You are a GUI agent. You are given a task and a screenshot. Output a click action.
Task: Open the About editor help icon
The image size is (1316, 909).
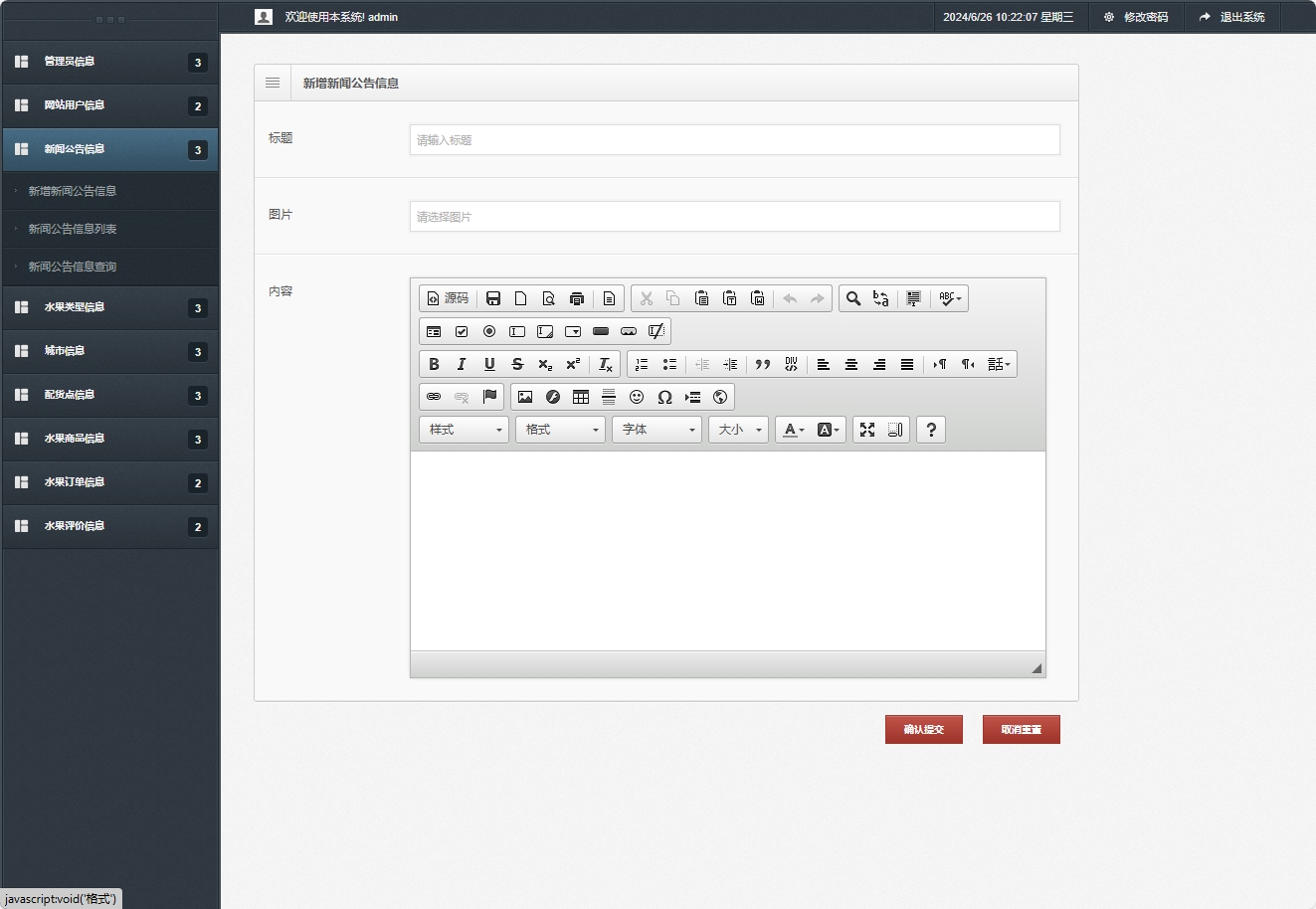[931, 430]
